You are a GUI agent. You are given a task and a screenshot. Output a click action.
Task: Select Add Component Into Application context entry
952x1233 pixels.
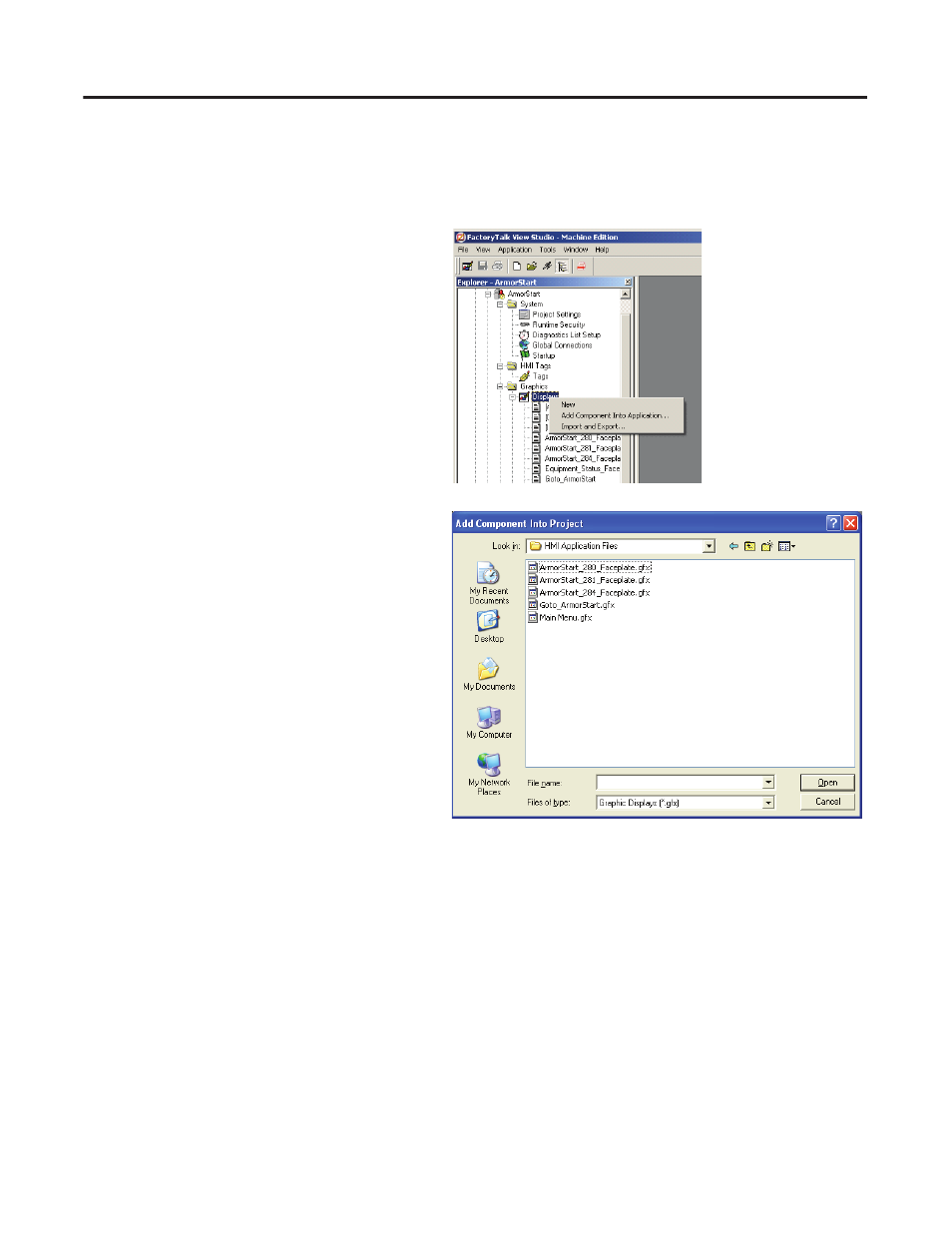615,415
